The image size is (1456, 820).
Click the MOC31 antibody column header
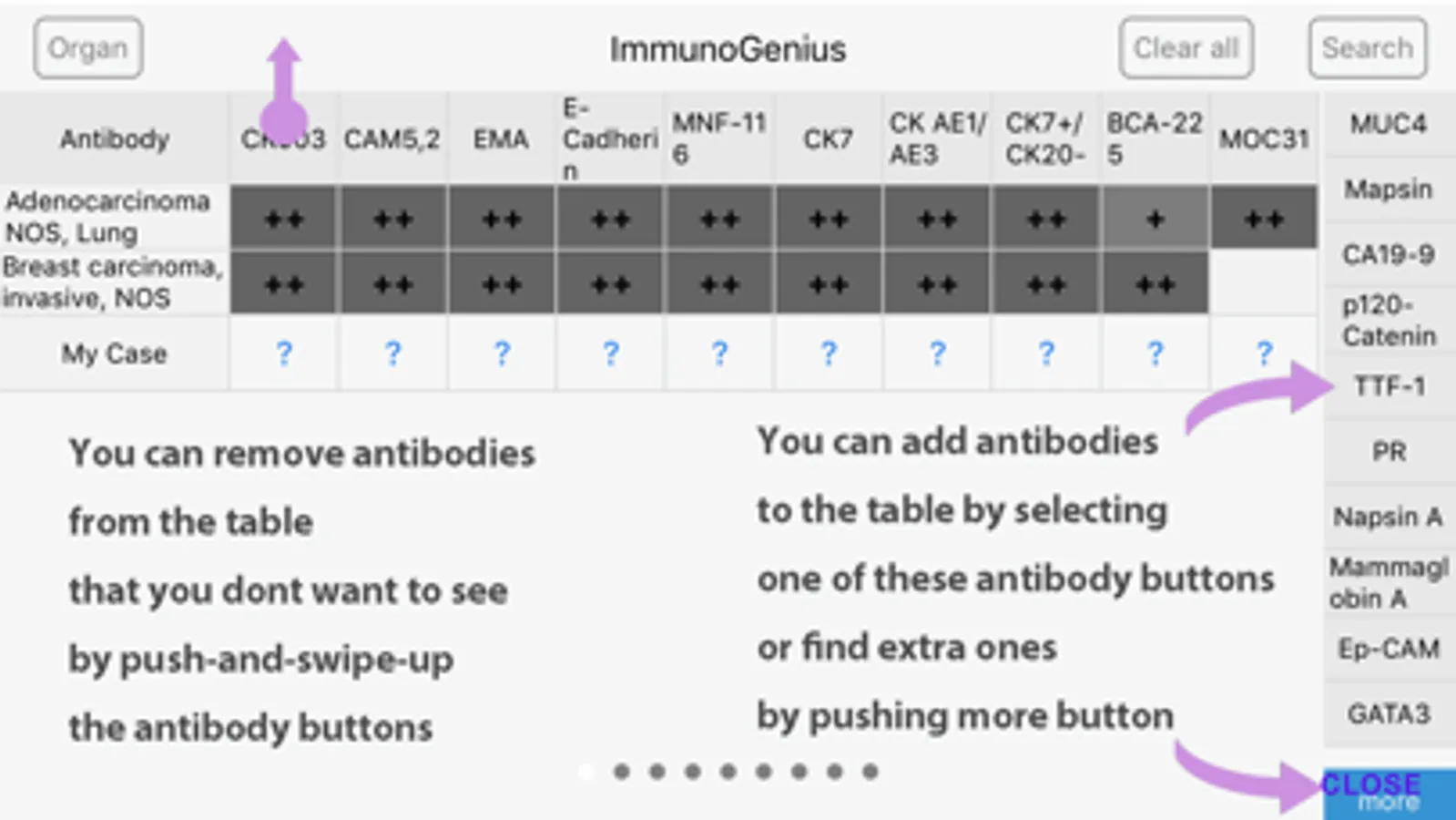[x=1264, y=139]
